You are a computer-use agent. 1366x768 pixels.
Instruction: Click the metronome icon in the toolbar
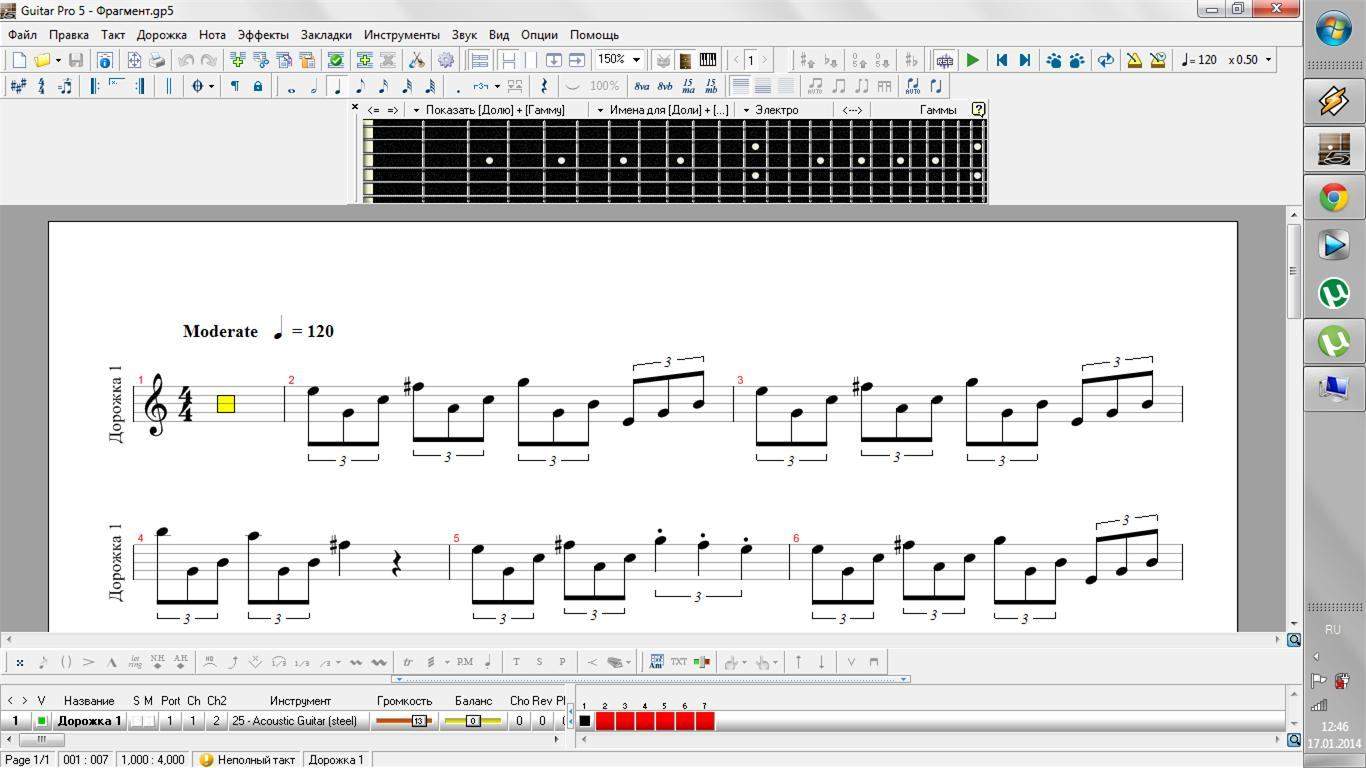click(x=1134, y=60)
